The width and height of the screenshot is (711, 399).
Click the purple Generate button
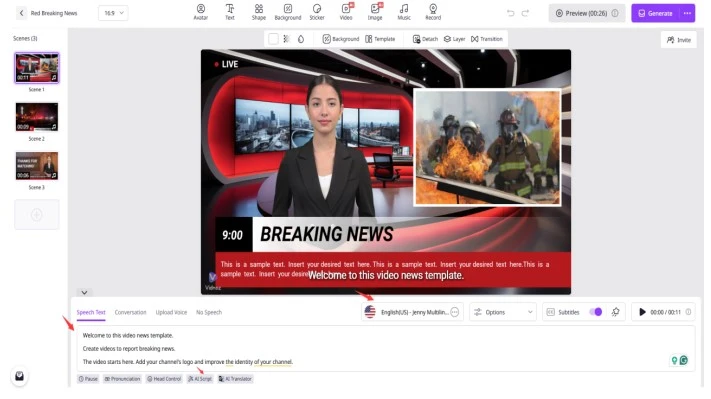(x=655, y=13)
